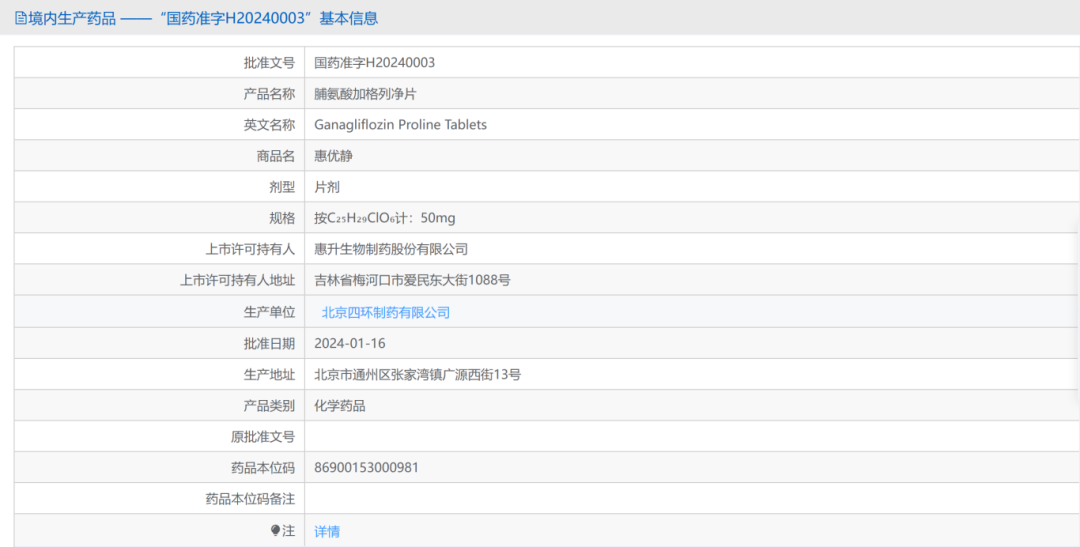Viewport: 1080px width, 547px height.
Task: Click the approval date 2024-01-16
Action: (349, 343)
